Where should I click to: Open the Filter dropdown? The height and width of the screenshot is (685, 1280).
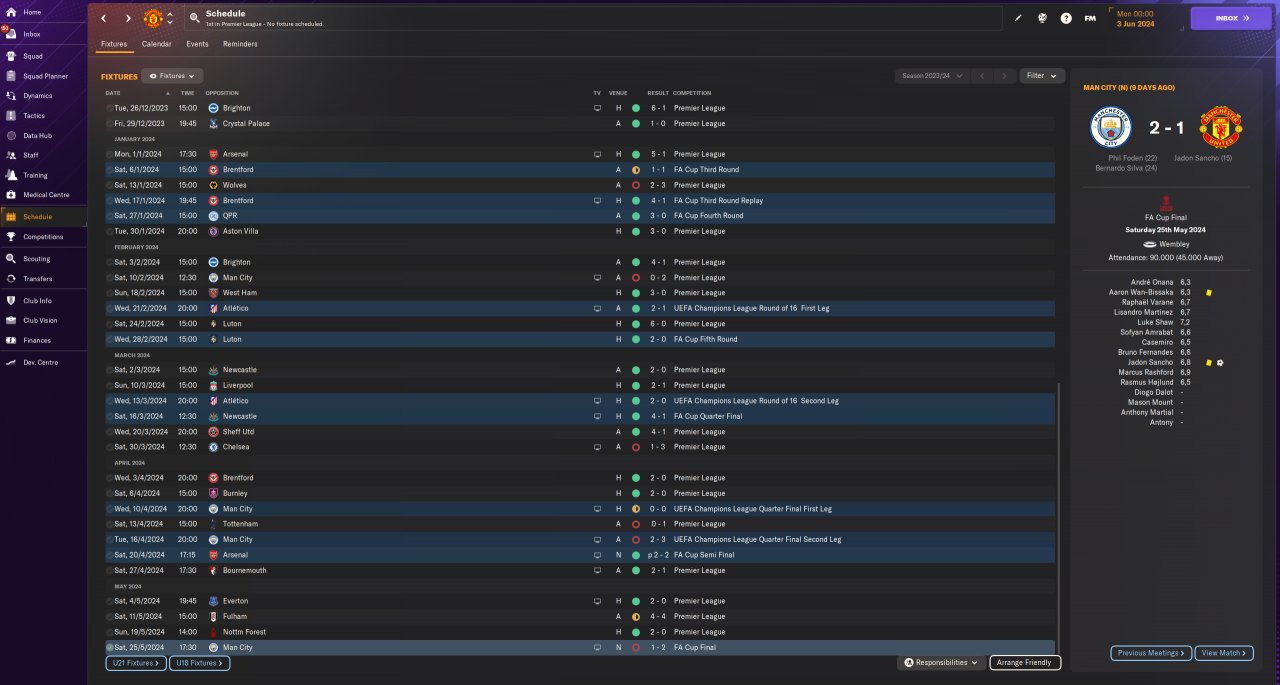[x=1042, y=76]
